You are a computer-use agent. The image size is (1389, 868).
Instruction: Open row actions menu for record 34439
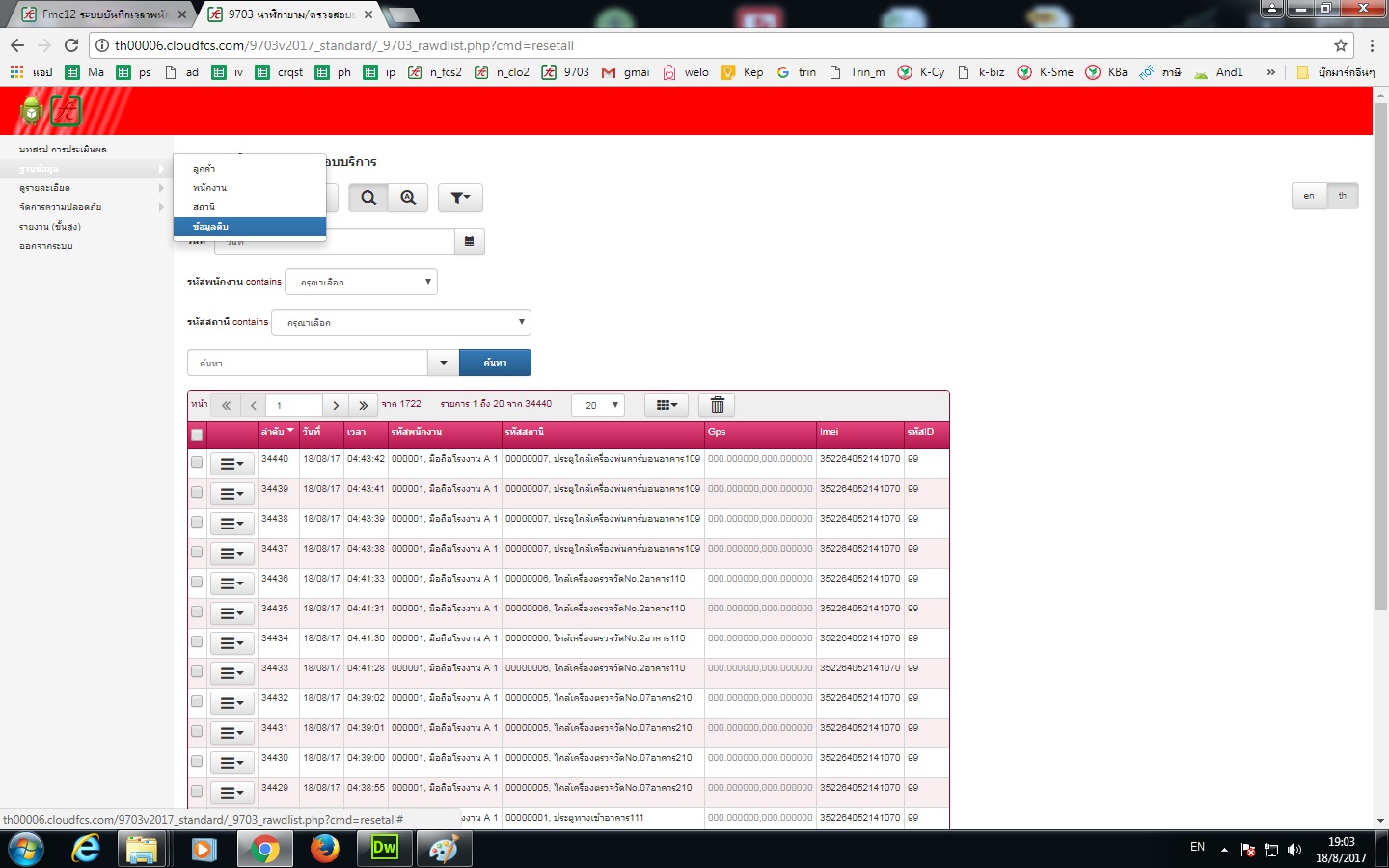(x=231, y=494)
